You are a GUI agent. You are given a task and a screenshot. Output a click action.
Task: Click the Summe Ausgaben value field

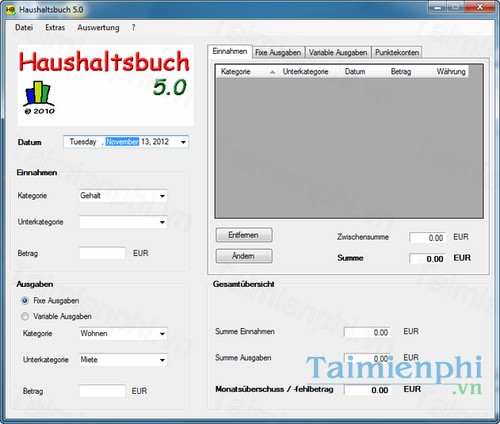click(x=368, y=359)
